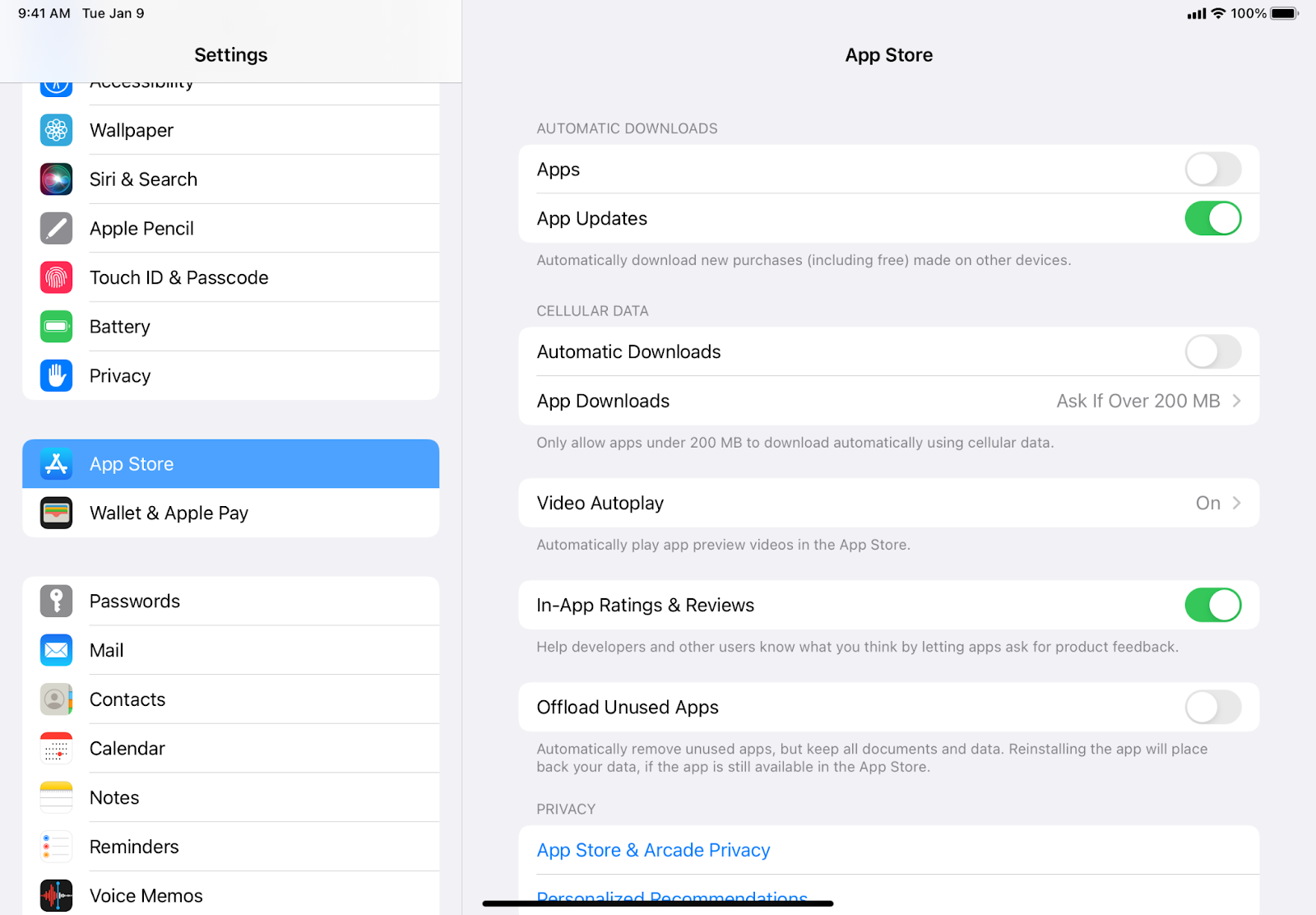Click Ask If Over 200 MB value
This screenshot has height=915, width=1316.
coord(1138,401)
